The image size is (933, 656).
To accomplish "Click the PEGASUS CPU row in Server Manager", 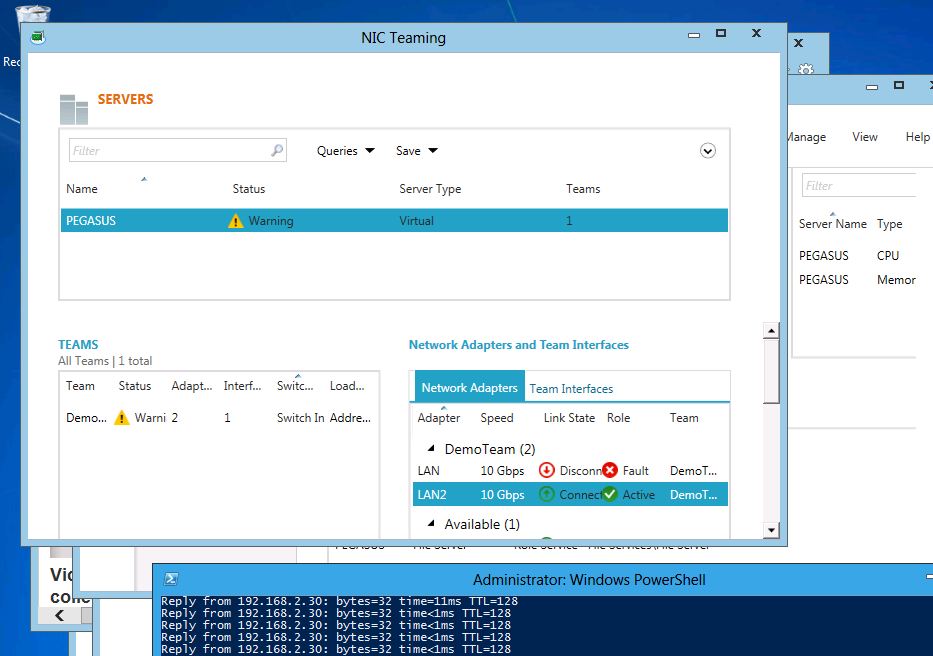I will 857,255.
